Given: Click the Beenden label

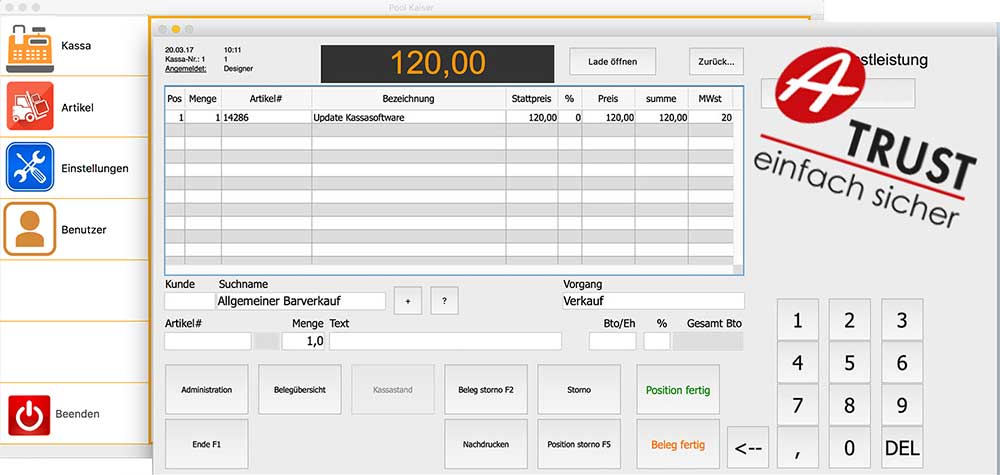Looking at the screenshot, I should click(77, 414).
